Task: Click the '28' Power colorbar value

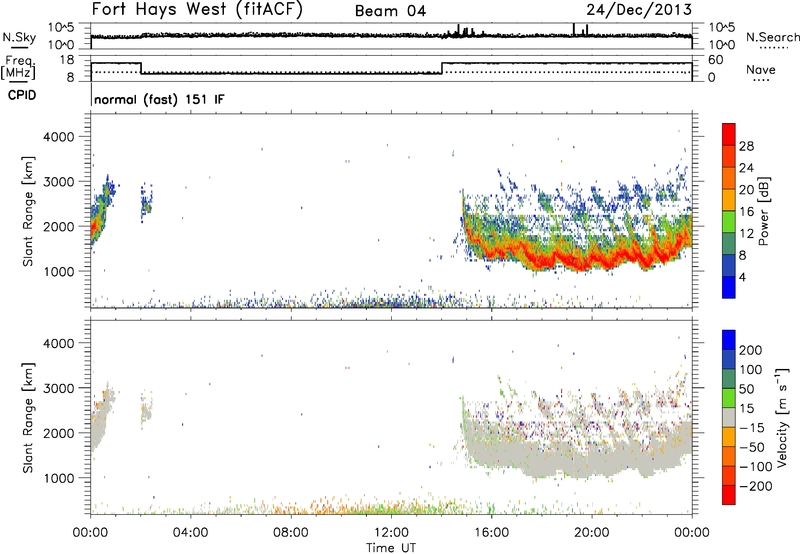Action: pyautogui.click(x=746, y=146)
